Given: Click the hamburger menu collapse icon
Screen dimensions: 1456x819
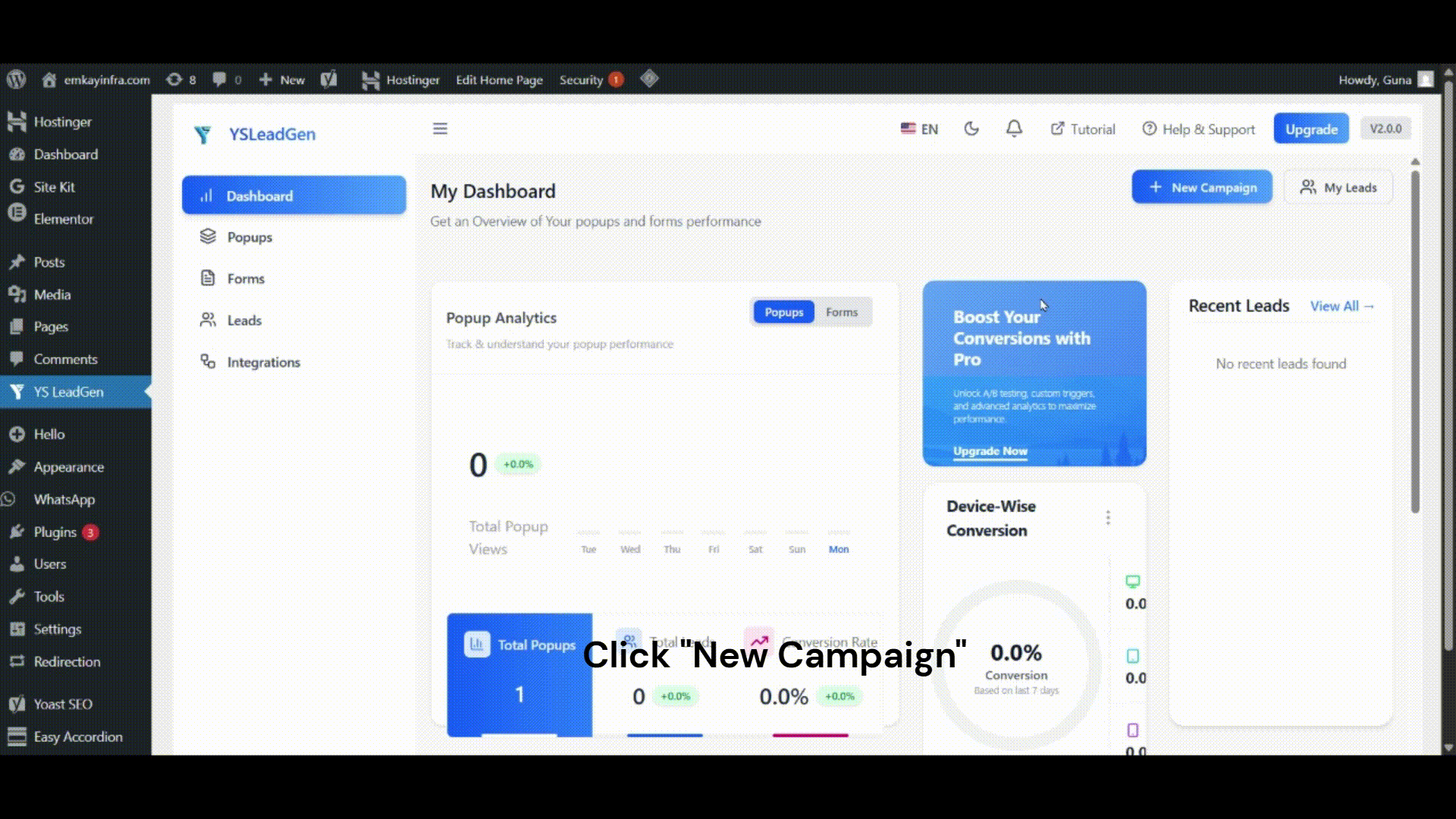Looking at the screenshot, I should pos(440,129).
